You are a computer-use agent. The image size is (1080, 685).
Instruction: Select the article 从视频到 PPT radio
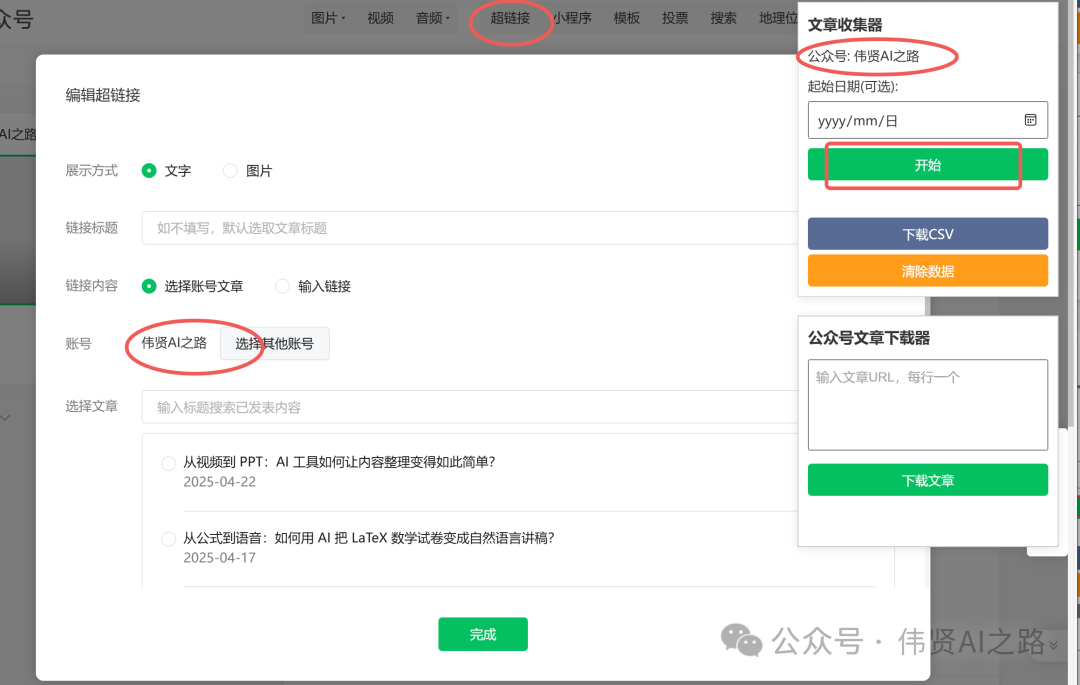[x=168, y=463]
